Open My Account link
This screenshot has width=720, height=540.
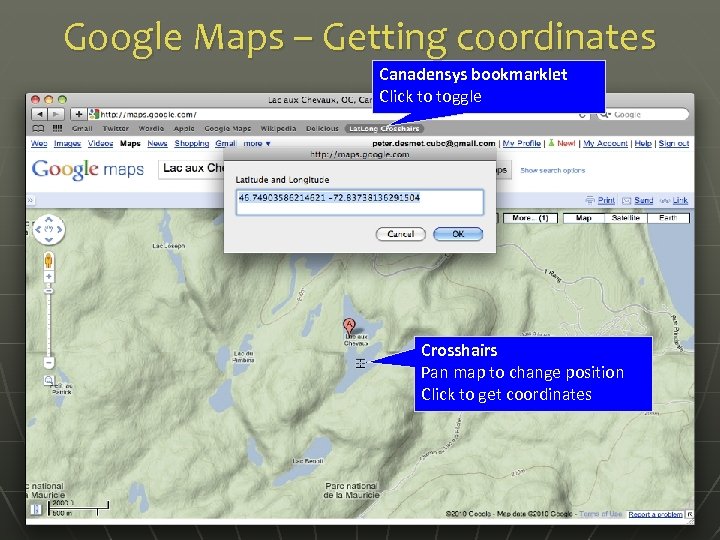click(x=605, y=143)
